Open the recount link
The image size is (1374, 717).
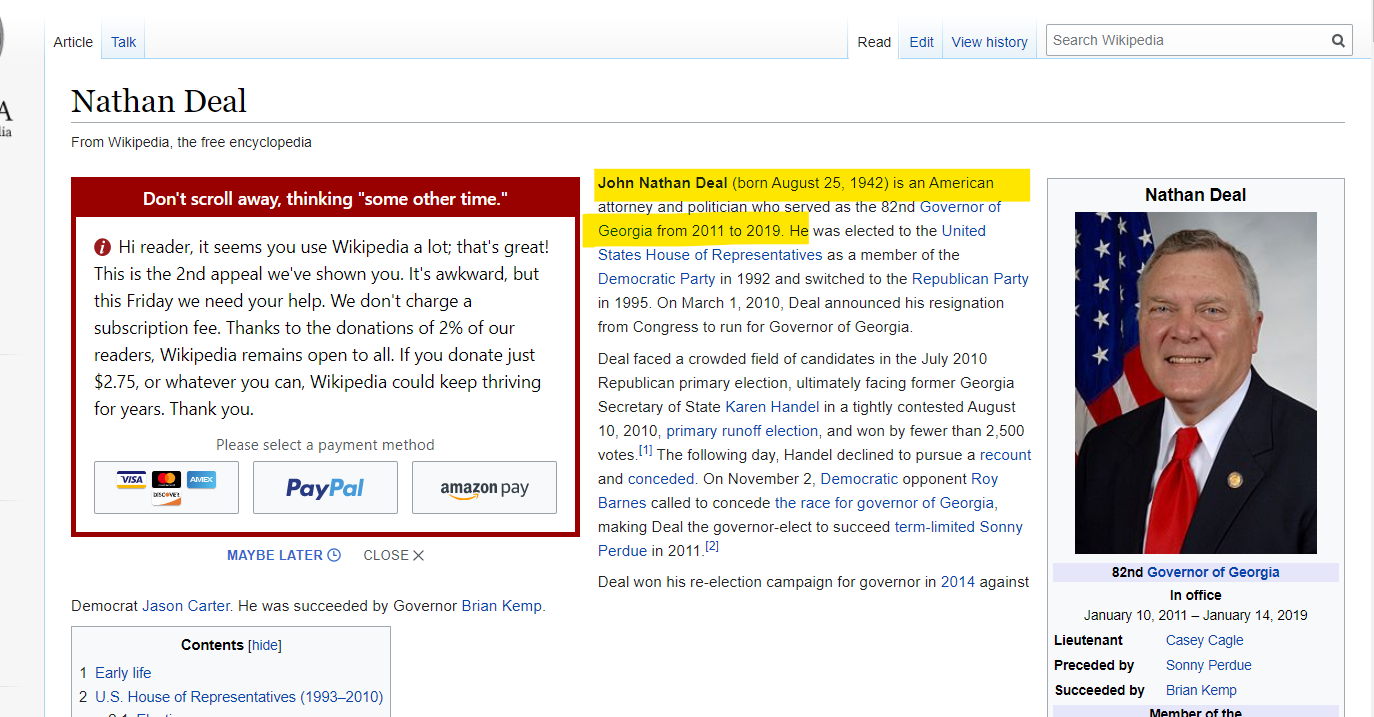[x=1005, y=455]
